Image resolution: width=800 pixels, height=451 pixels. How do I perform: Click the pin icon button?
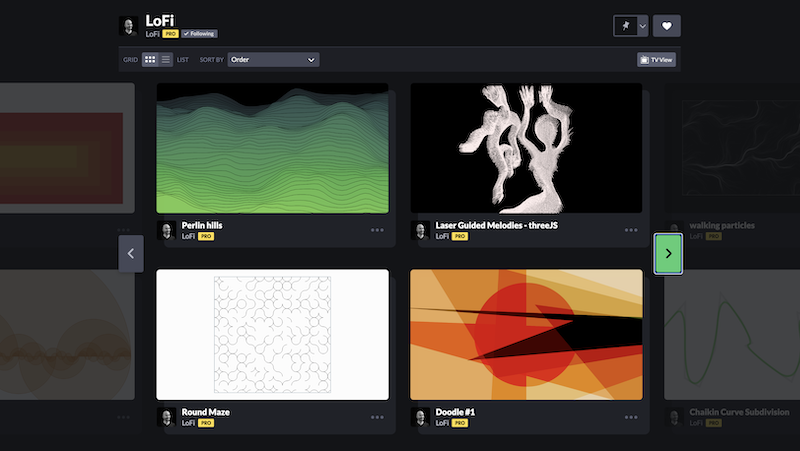pyautogui.click(x=626, y=26)
